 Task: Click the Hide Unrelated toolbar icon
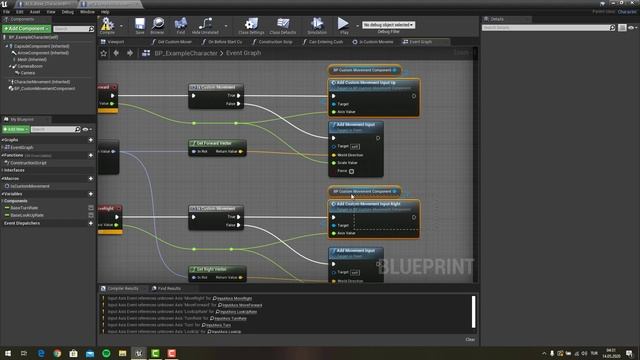click(205, 24)
